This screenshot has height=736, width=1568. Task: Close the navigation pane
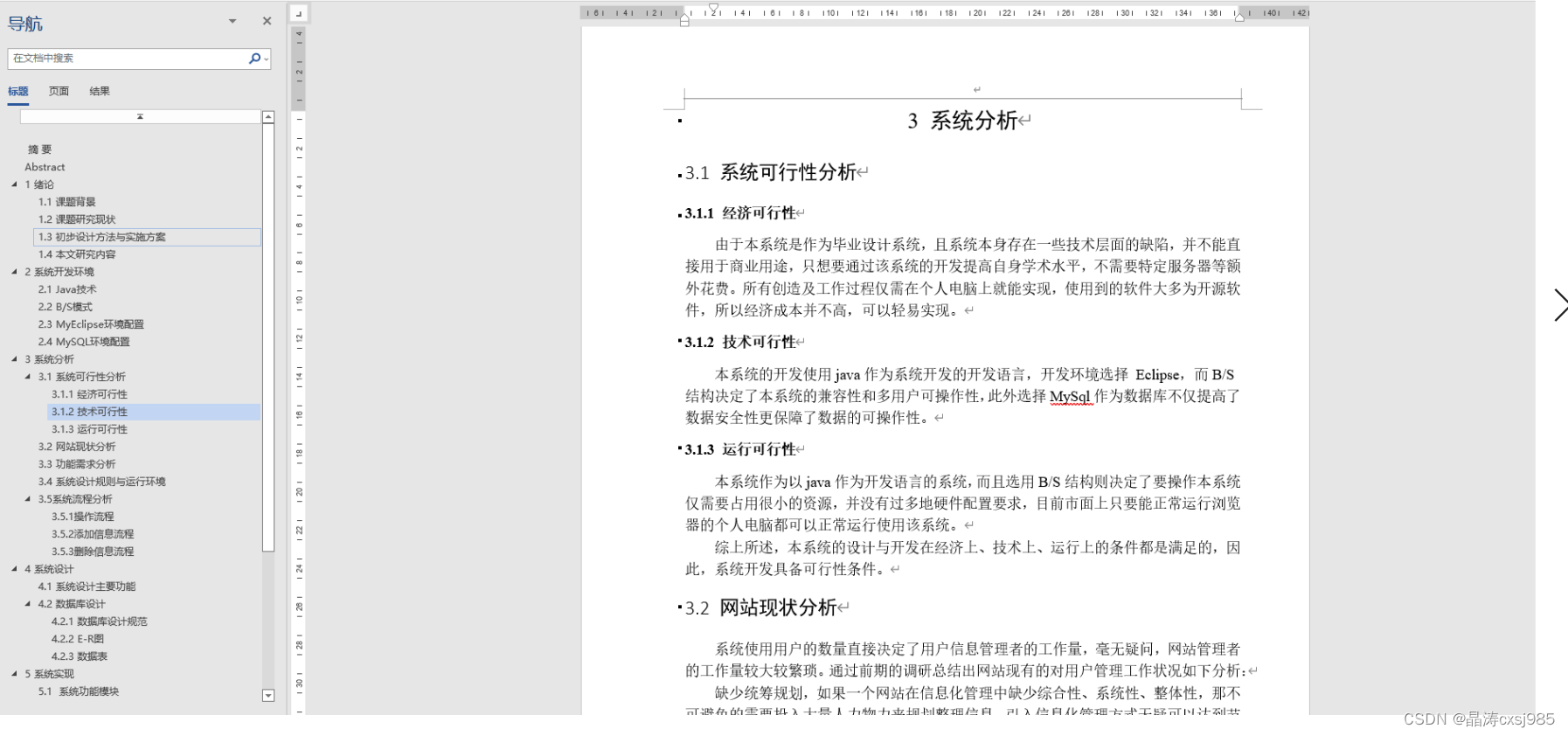[x=267, y=21]
